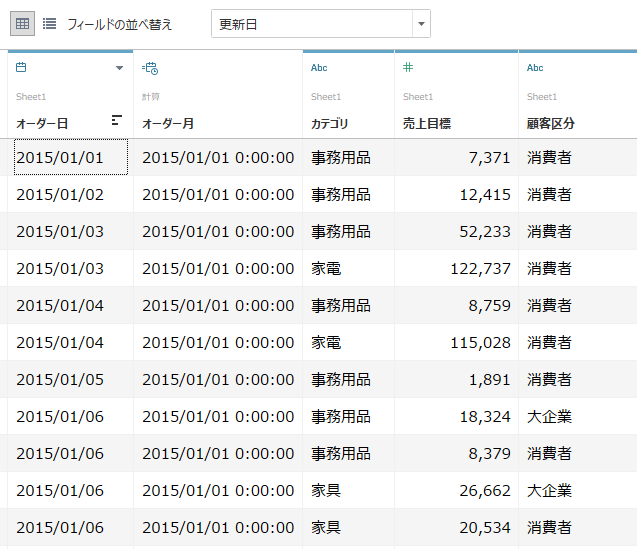Switch to grid view of data

22,24
